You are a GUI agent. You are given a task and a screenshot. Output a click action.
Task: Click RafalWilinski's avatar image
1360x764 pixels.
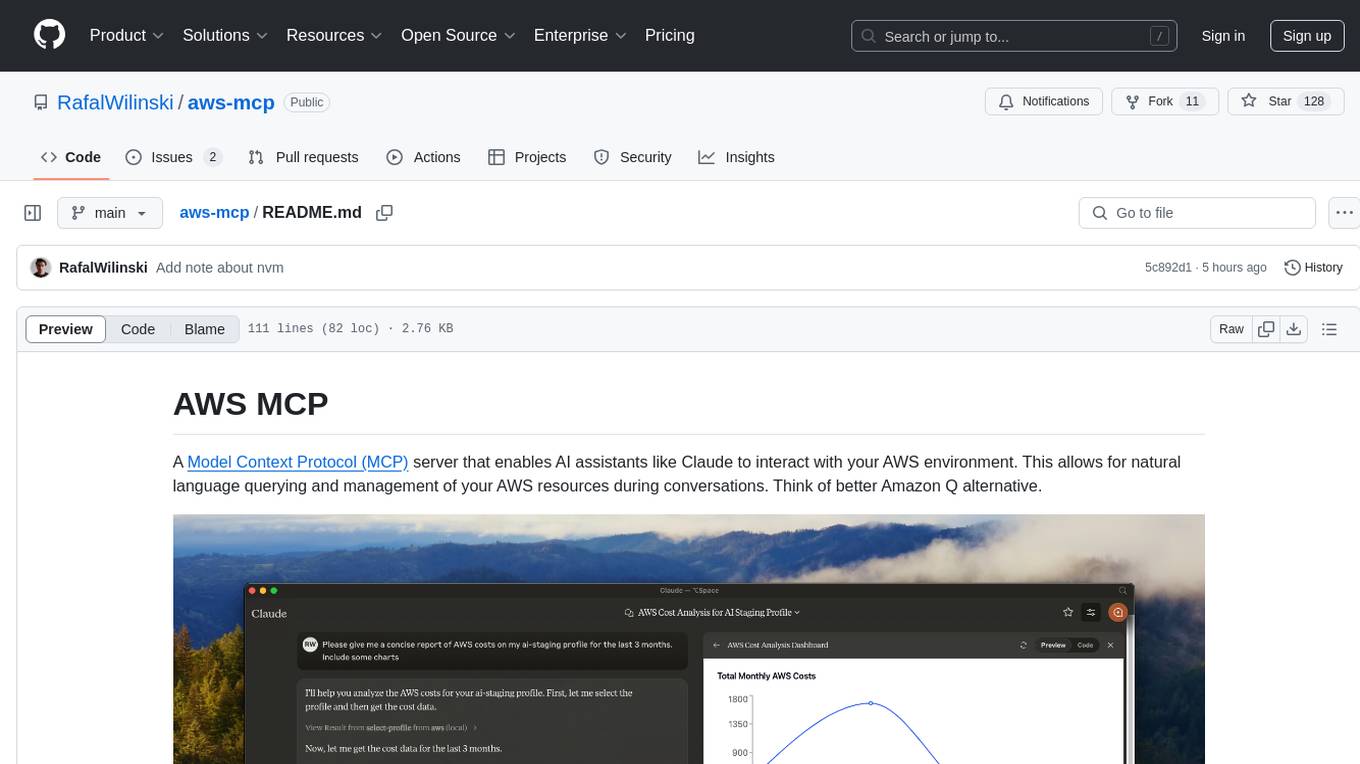click(41, 268)
